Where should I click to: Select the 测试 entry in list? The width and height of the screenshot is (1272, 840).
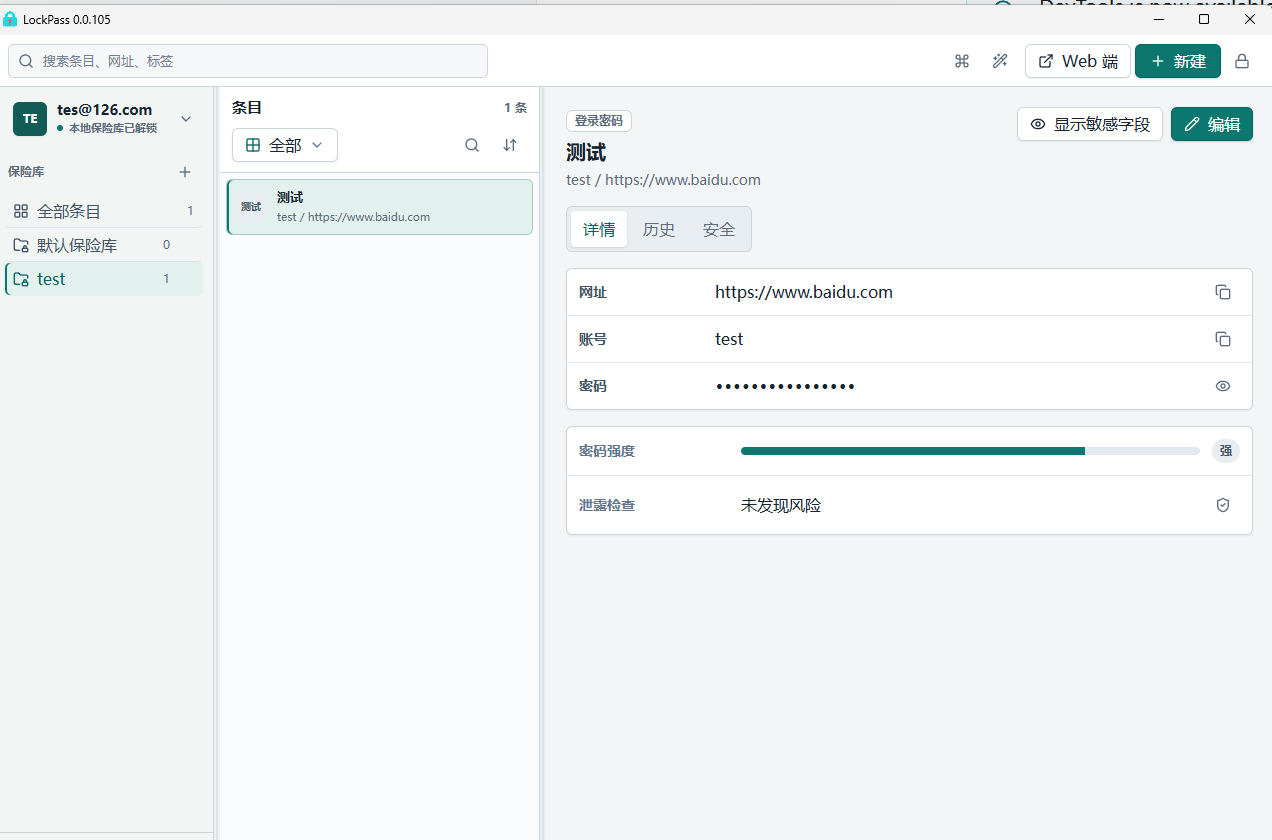click(x=380, y=207)
